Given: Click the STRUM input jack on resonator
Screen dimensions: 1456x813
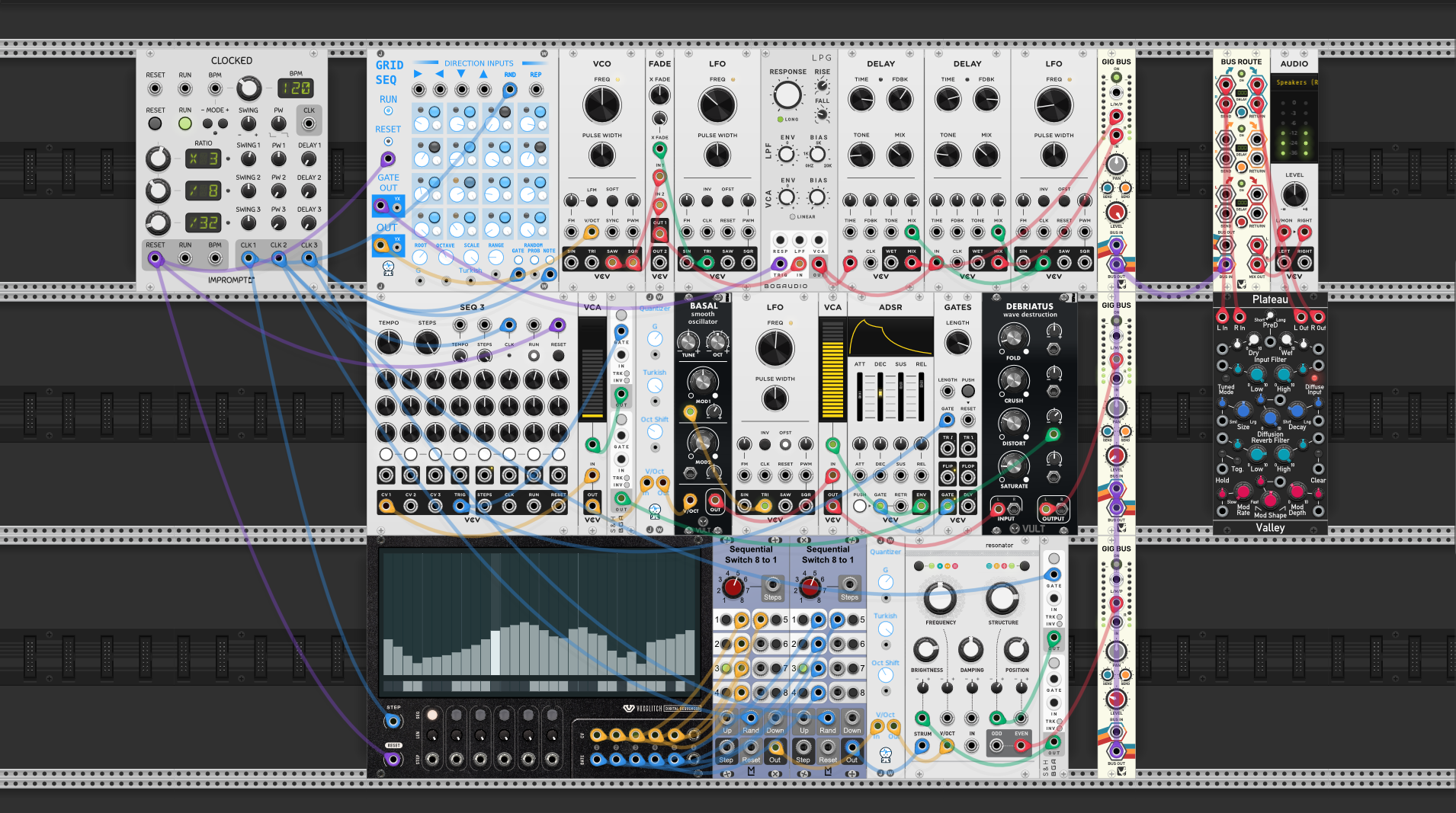Looking at the screenshot, I should click(922, 747).
